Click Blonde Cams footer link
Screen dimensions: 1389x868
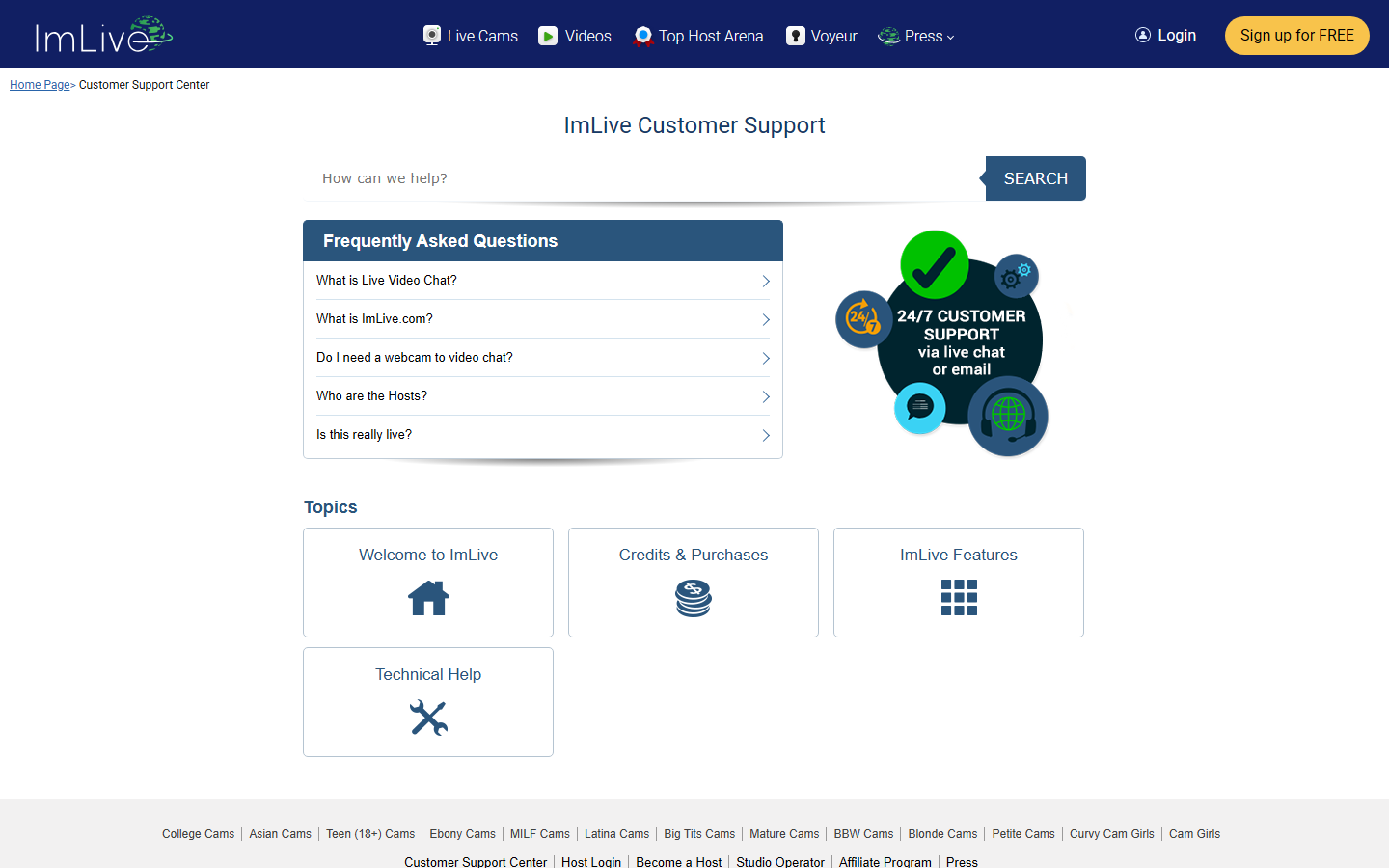(942, 834)
